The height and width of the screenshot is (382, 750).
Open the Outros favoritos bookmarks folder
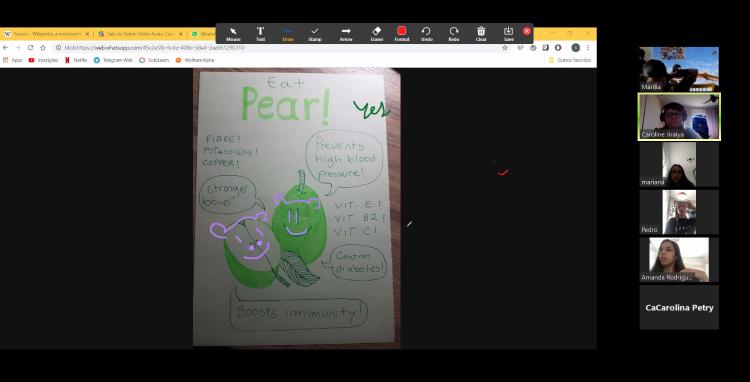570,60
